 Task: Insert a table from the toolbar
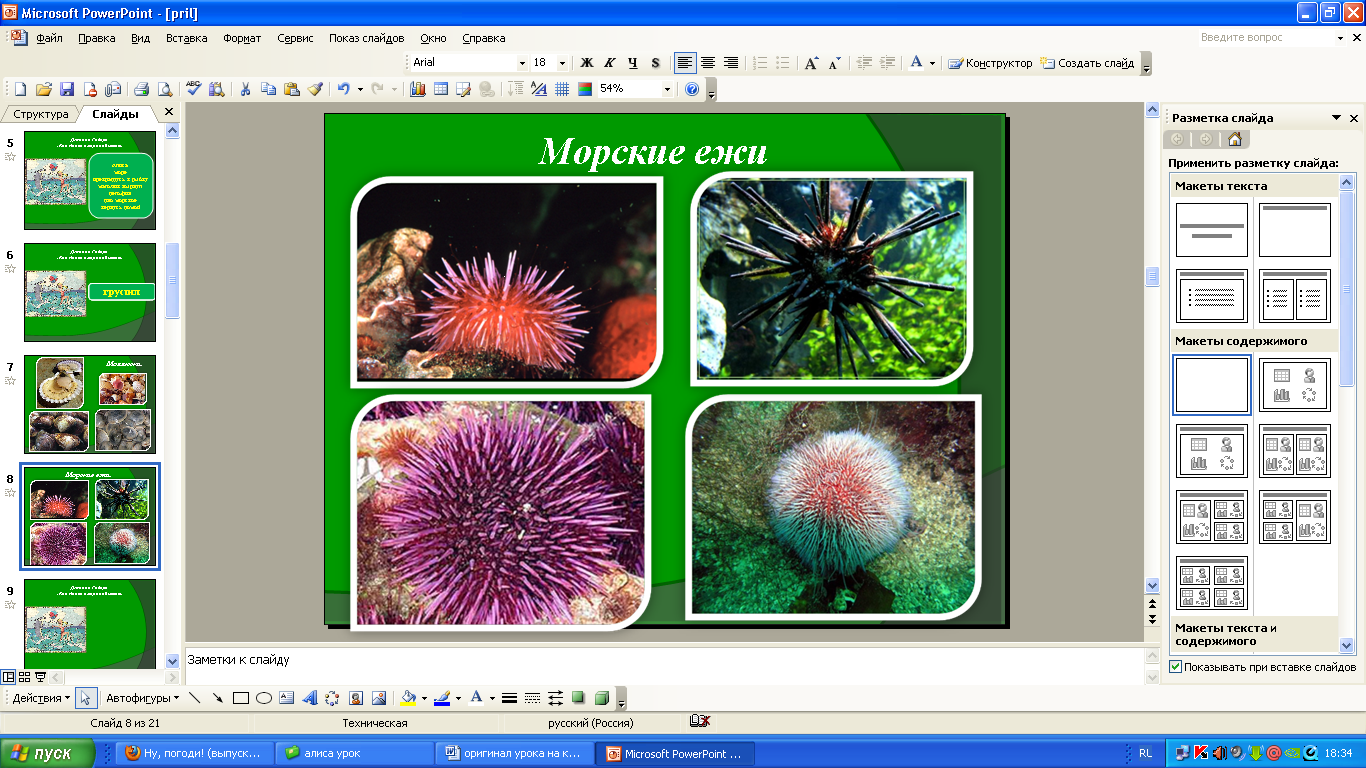point(440,89)
